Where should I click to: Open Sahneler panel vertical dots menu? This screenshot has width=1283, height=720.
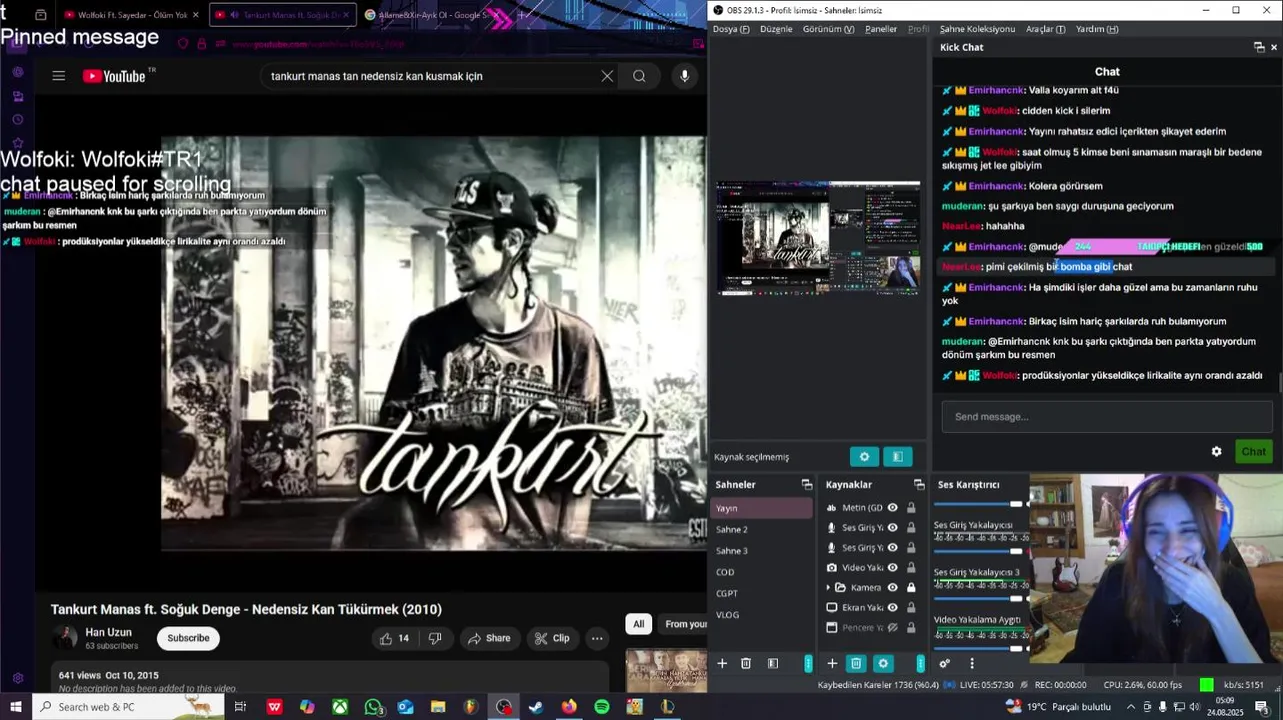(x=808, y=663)
